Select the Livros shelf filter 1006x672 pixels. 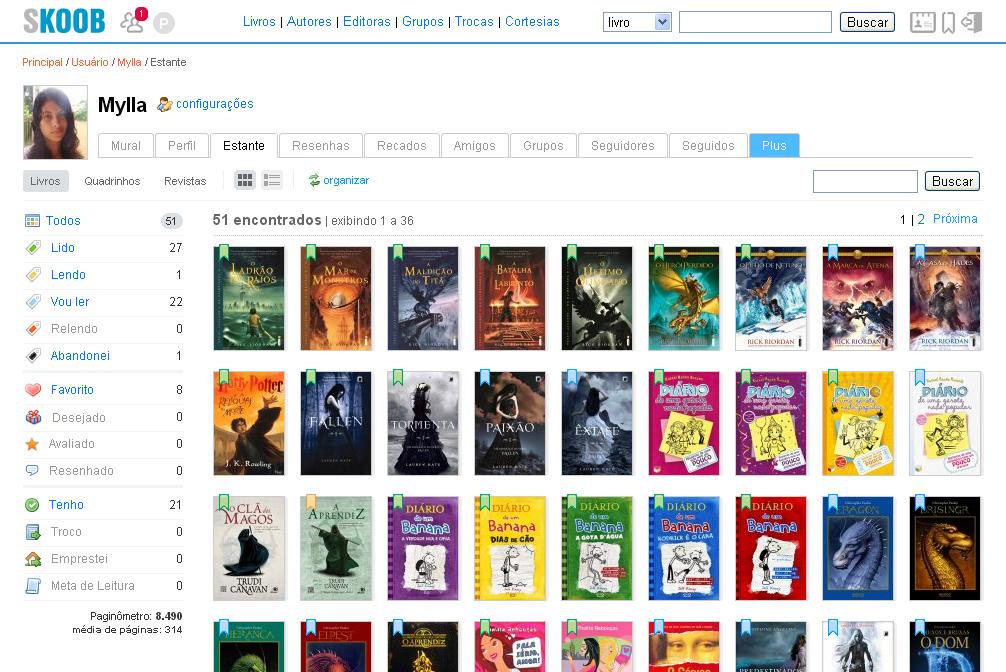click(45, 181)
